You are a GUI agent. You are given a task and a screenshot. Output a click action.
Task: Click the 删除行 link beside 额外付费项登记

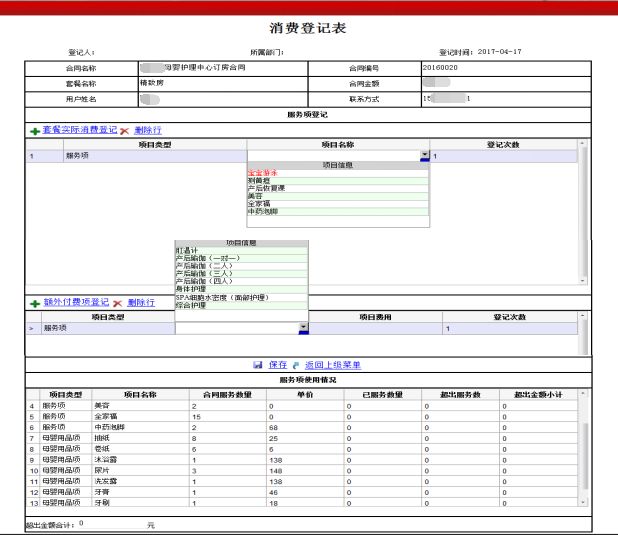(141, 302)
